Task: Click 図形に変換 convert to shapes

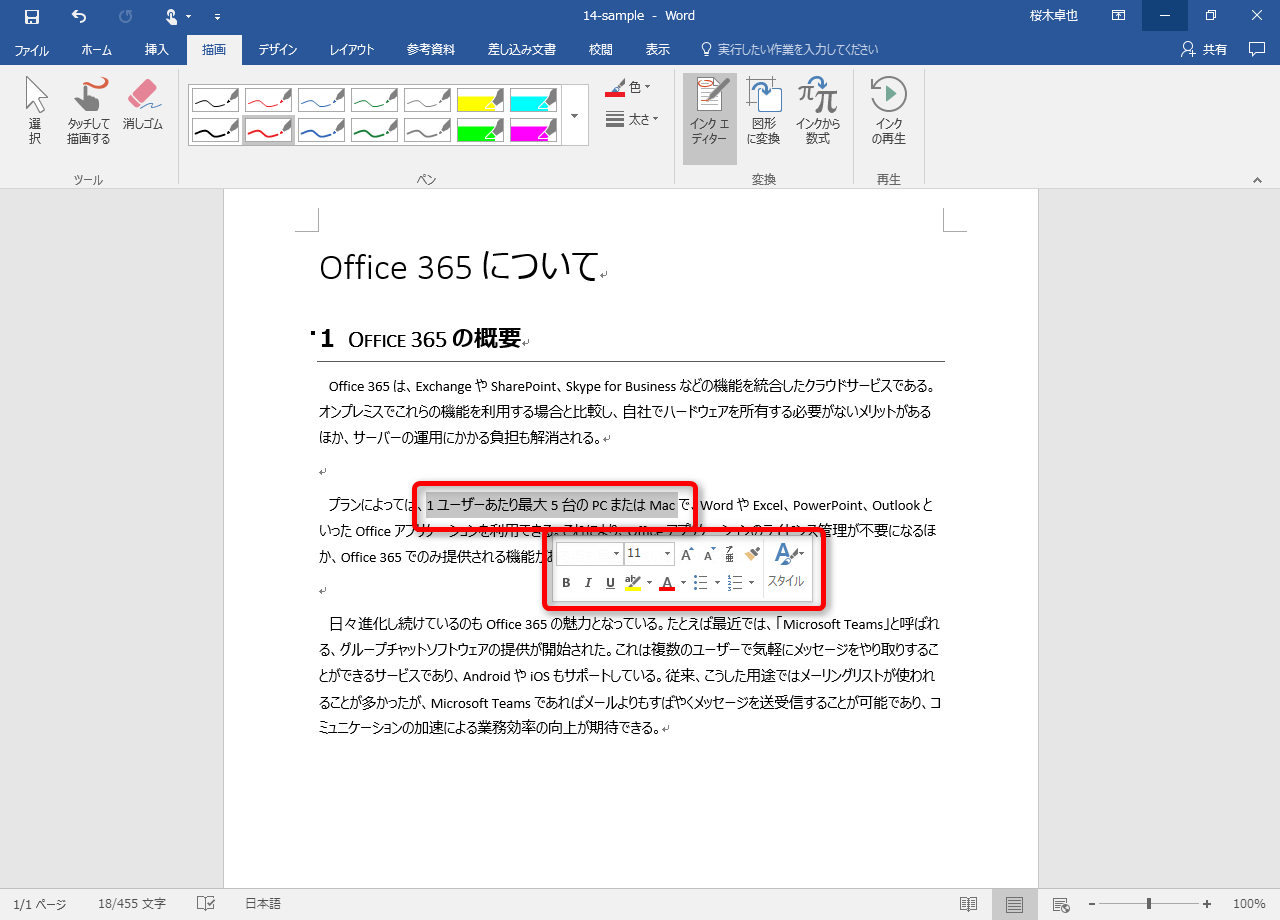Action: point(764,112)
